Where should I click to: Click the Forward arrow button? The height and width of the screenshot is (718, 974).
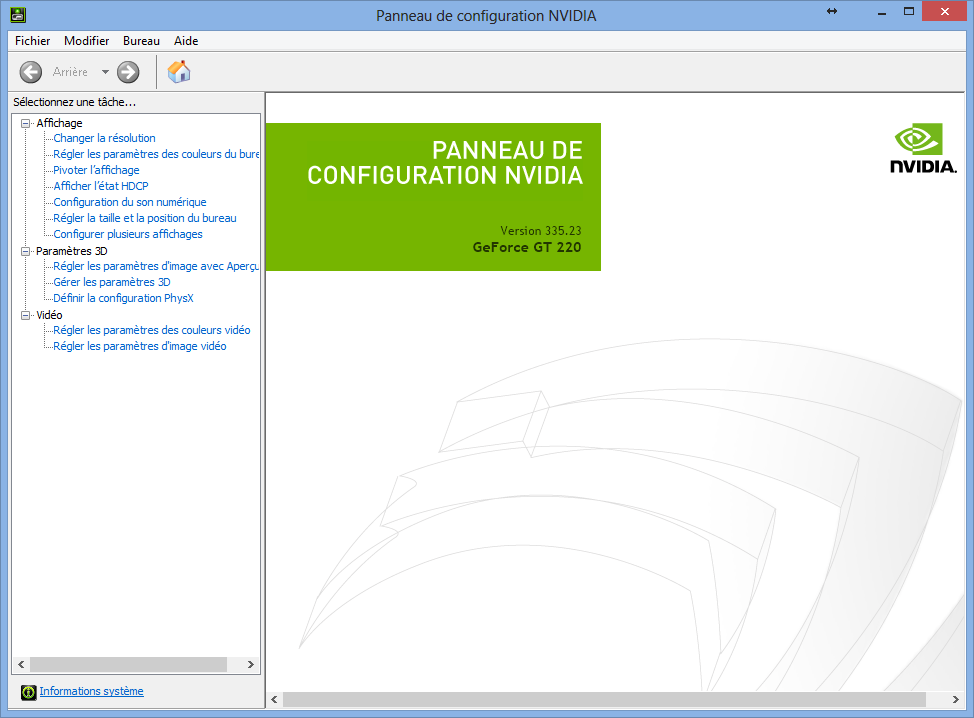click(128, 72)
